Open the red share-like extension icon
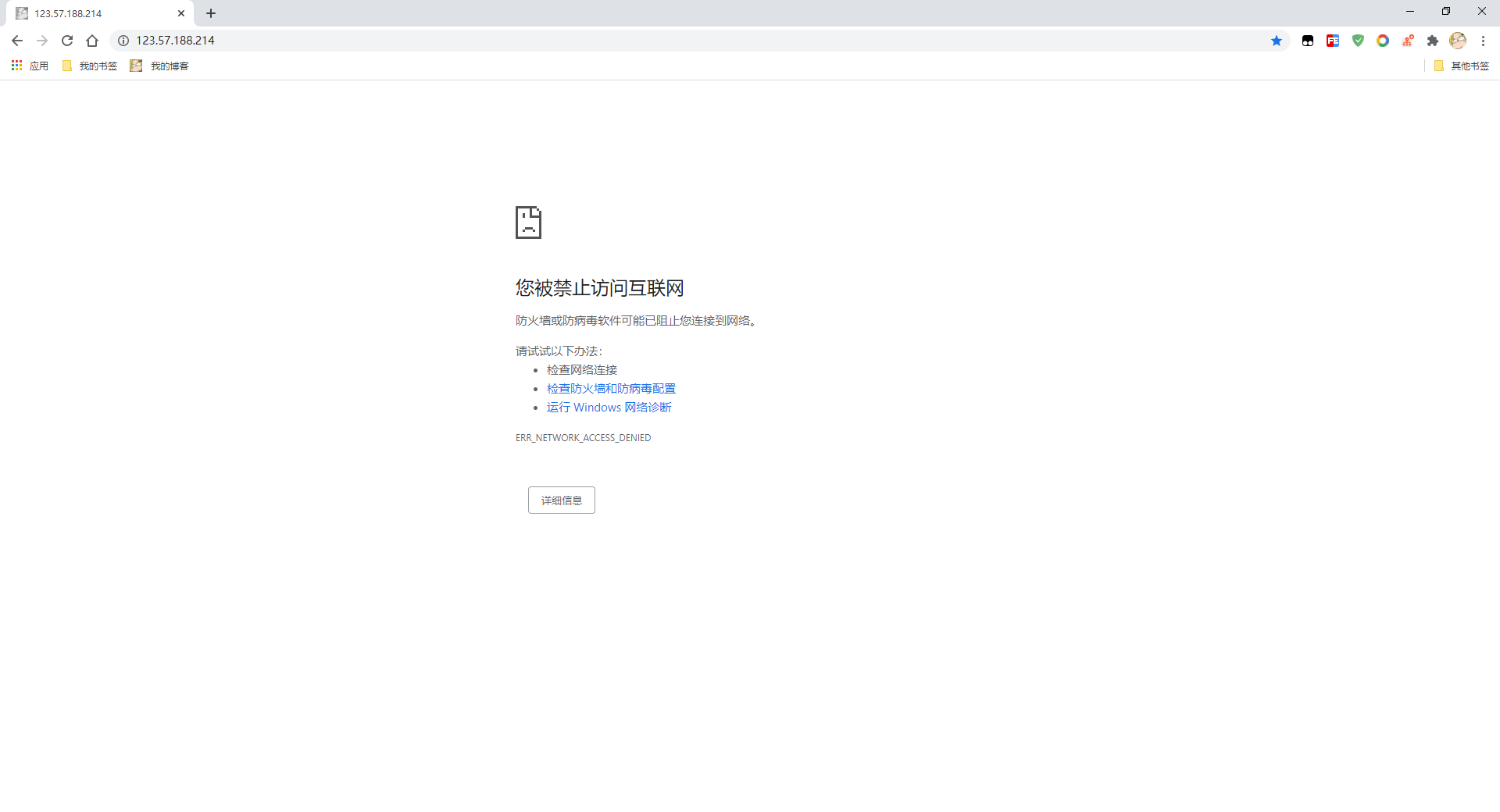The image size is (1500, 812). pyautogui.click(x=1408, y=41)
